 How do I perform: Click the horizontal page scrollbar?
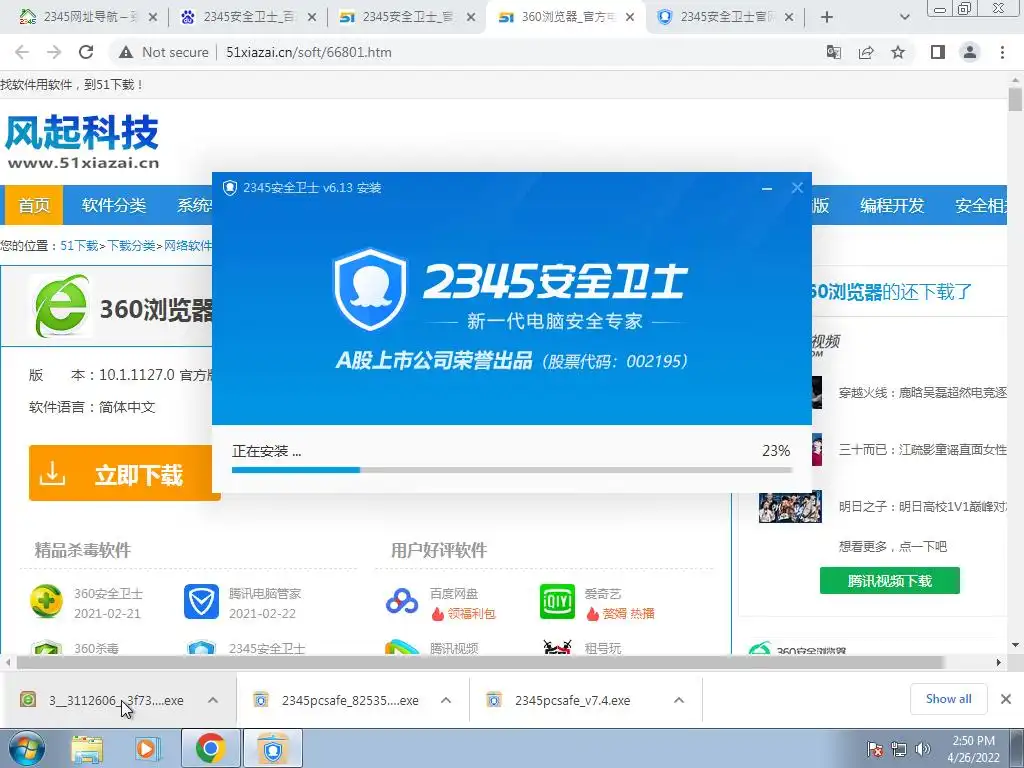tap(480, 662)
